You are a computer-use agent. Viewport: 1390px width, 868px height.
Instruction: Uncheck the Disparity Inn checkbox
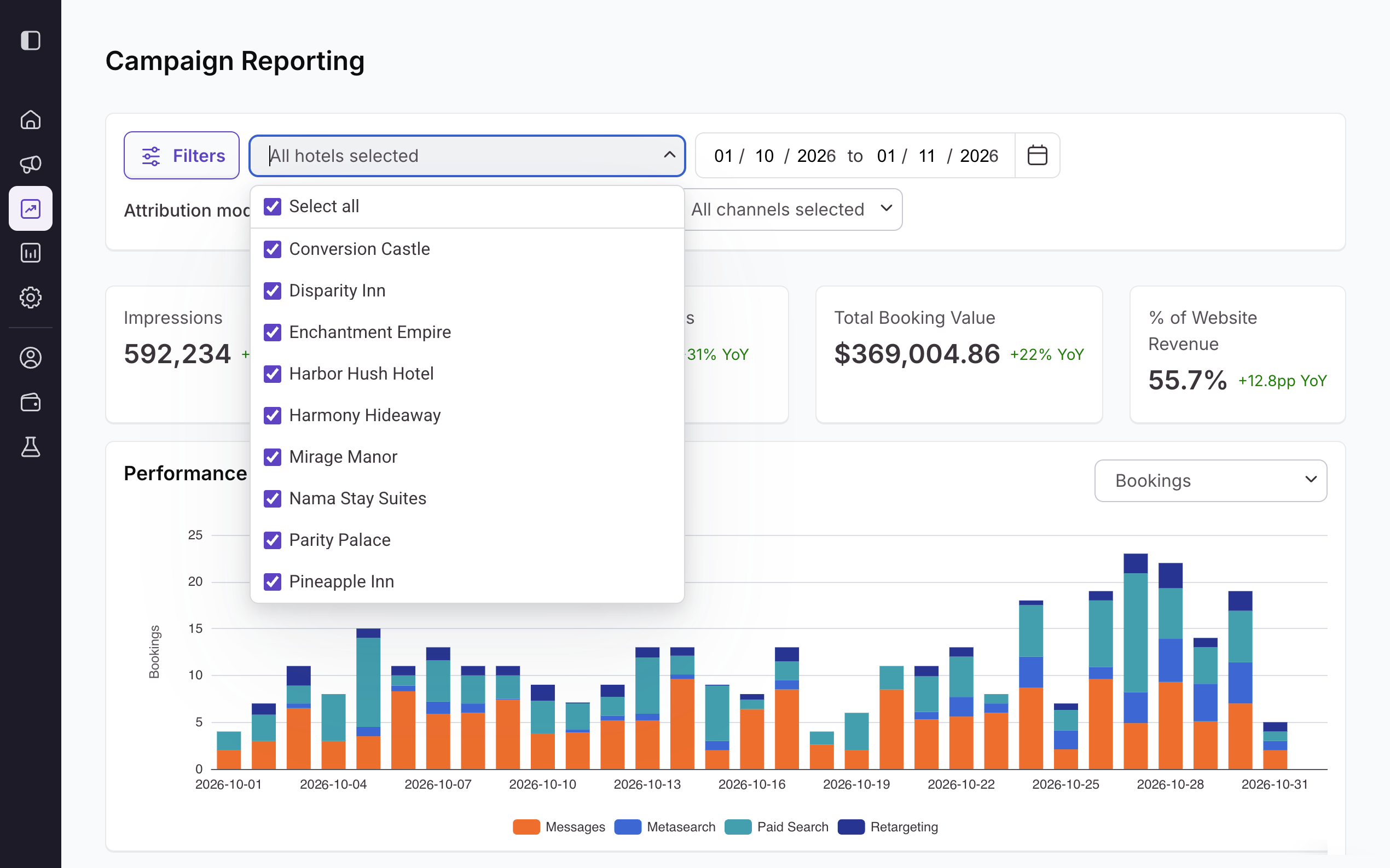coord(273,290)
